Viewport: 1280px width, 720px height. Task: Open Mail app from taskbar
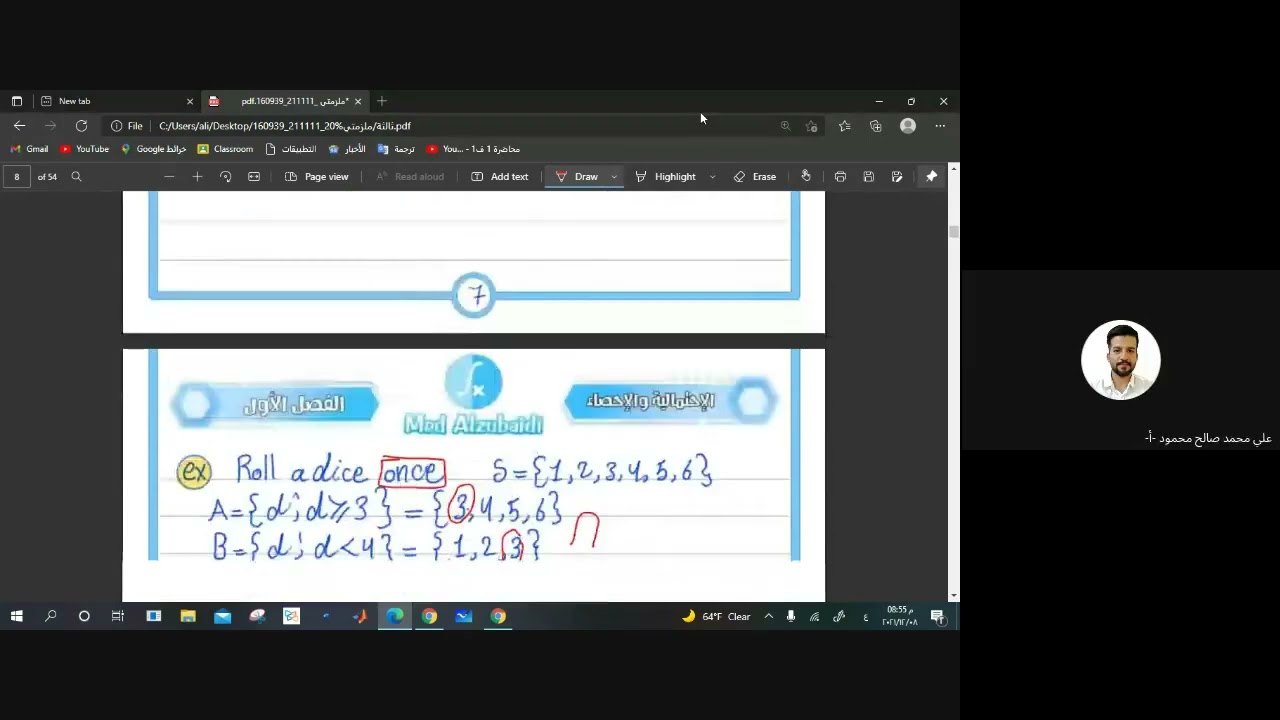click(x=222, y=616)
